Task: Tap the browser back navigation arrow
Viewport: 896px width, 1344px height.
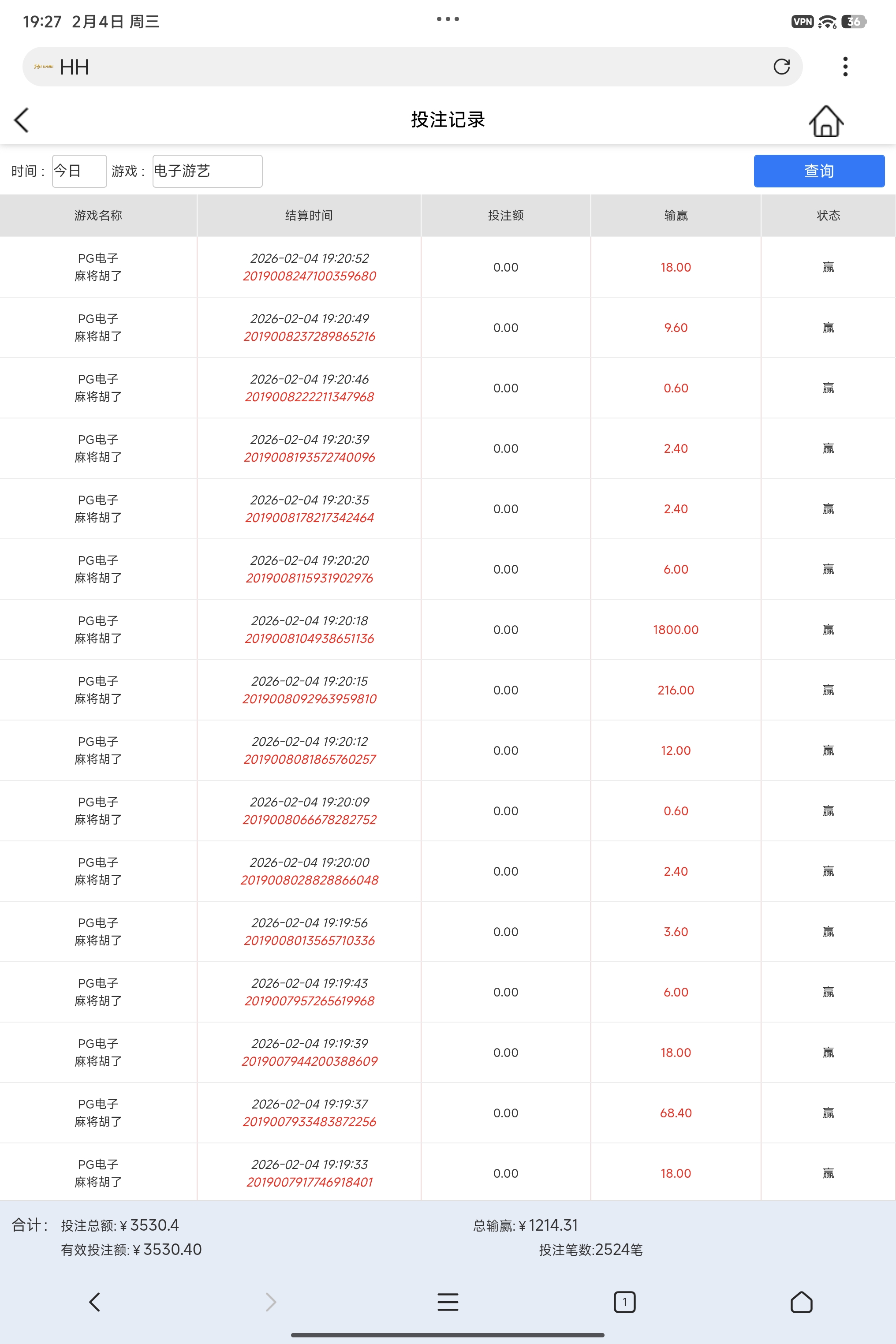Action: [95, 1302]
